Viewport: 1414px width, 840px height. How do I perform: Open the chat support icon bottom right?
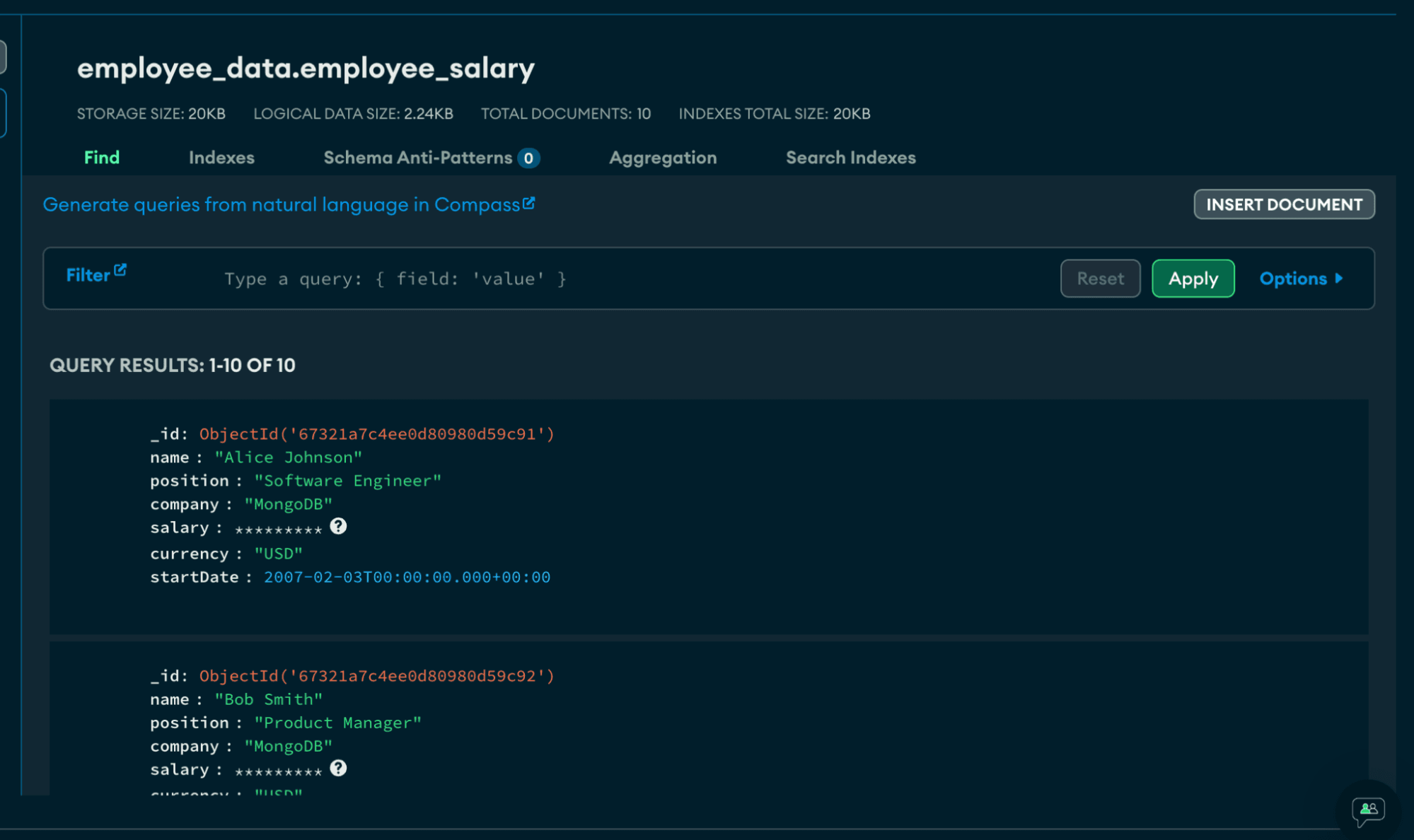pyautogui.click(x=1367, y=810)
